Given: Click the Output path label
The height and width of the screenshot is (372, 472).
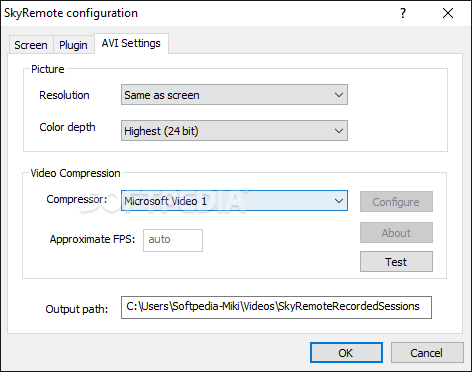Looking at the screenshot, I should (77, 309).
